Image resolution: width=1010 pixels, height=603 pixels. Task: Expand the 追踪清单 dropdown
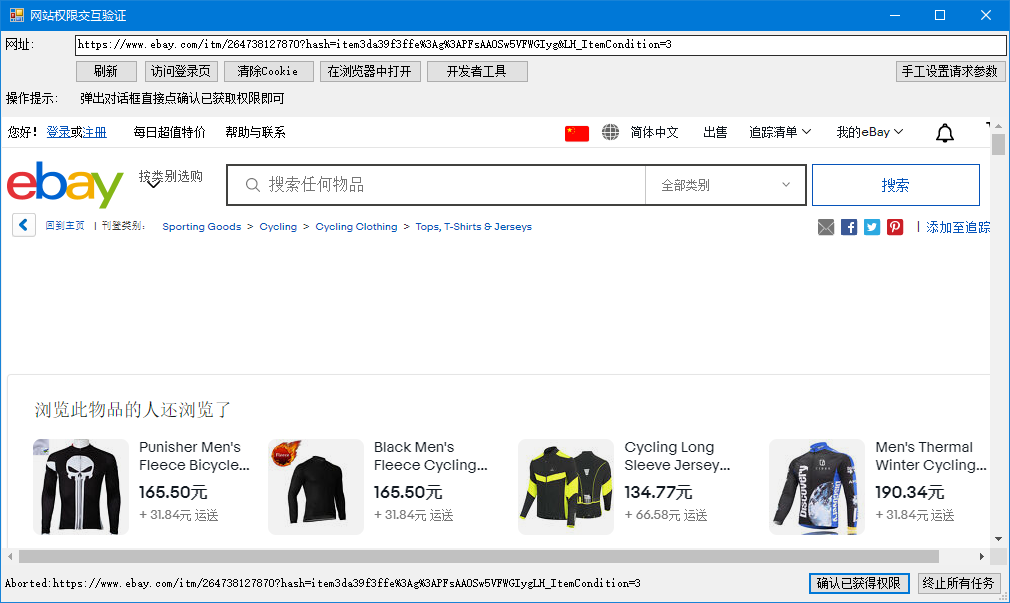click(x=780, y=132)
